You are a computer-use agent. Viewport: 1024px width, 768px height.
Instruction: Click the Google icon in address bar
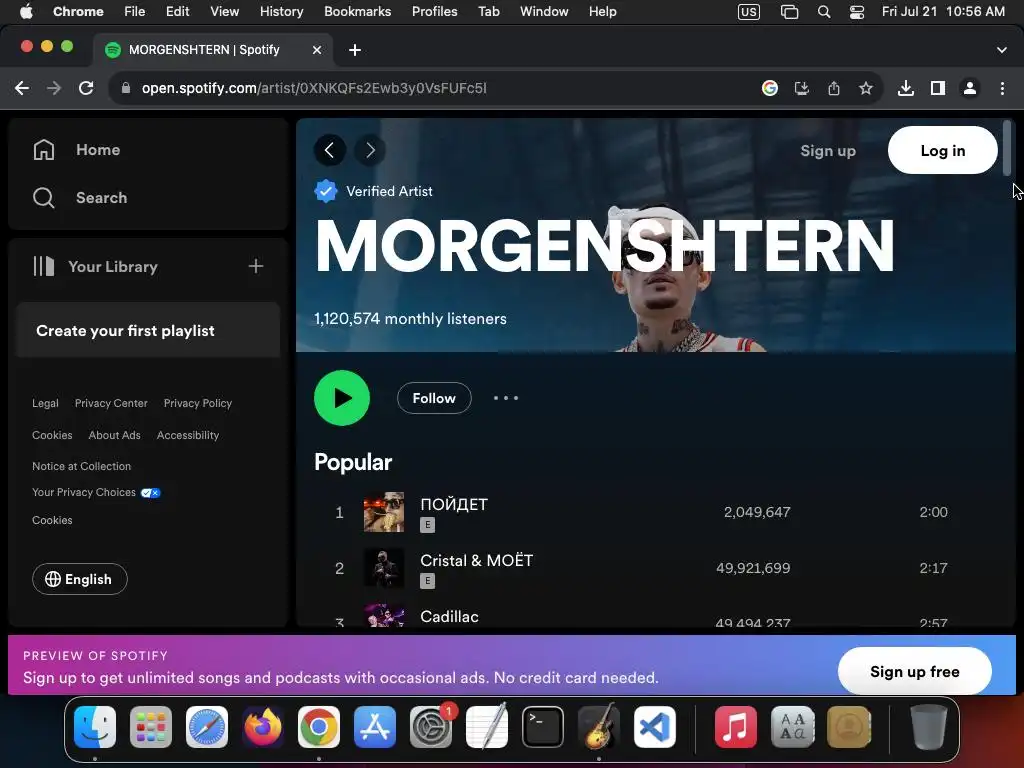(770, 88)
